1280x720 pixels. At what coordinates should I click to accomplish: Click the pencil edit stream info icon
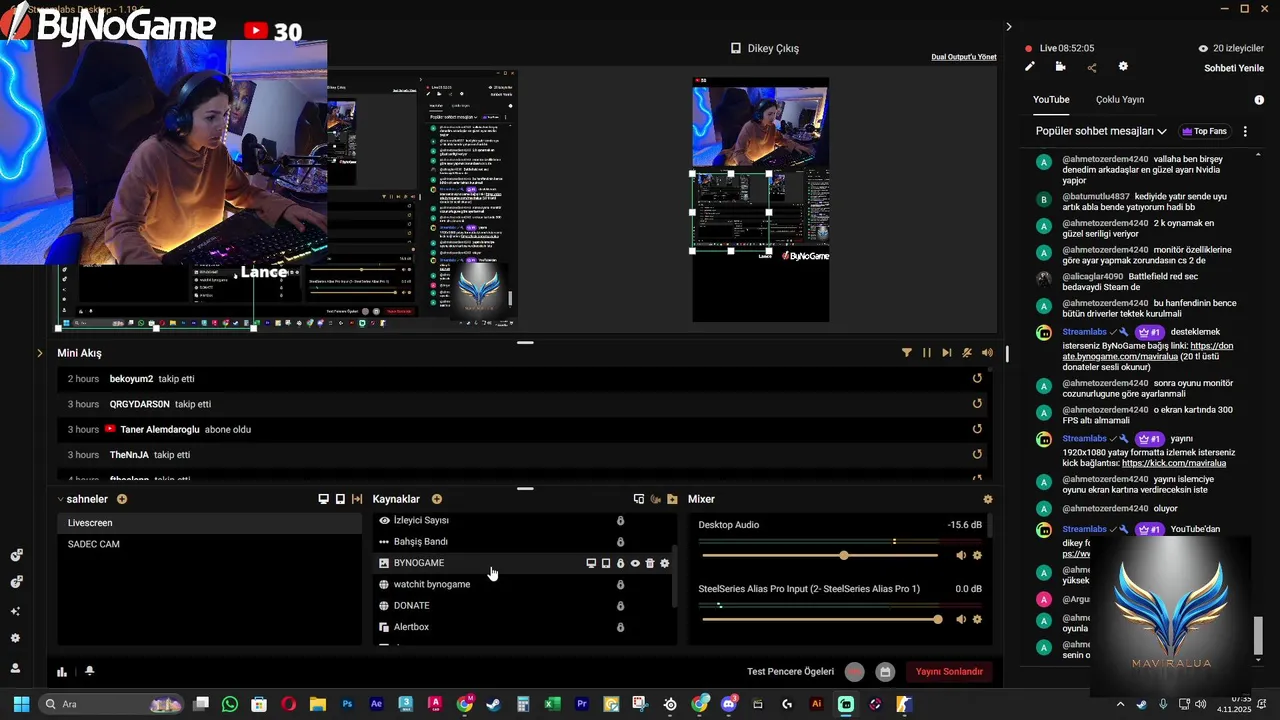[x=1029, y=67]
